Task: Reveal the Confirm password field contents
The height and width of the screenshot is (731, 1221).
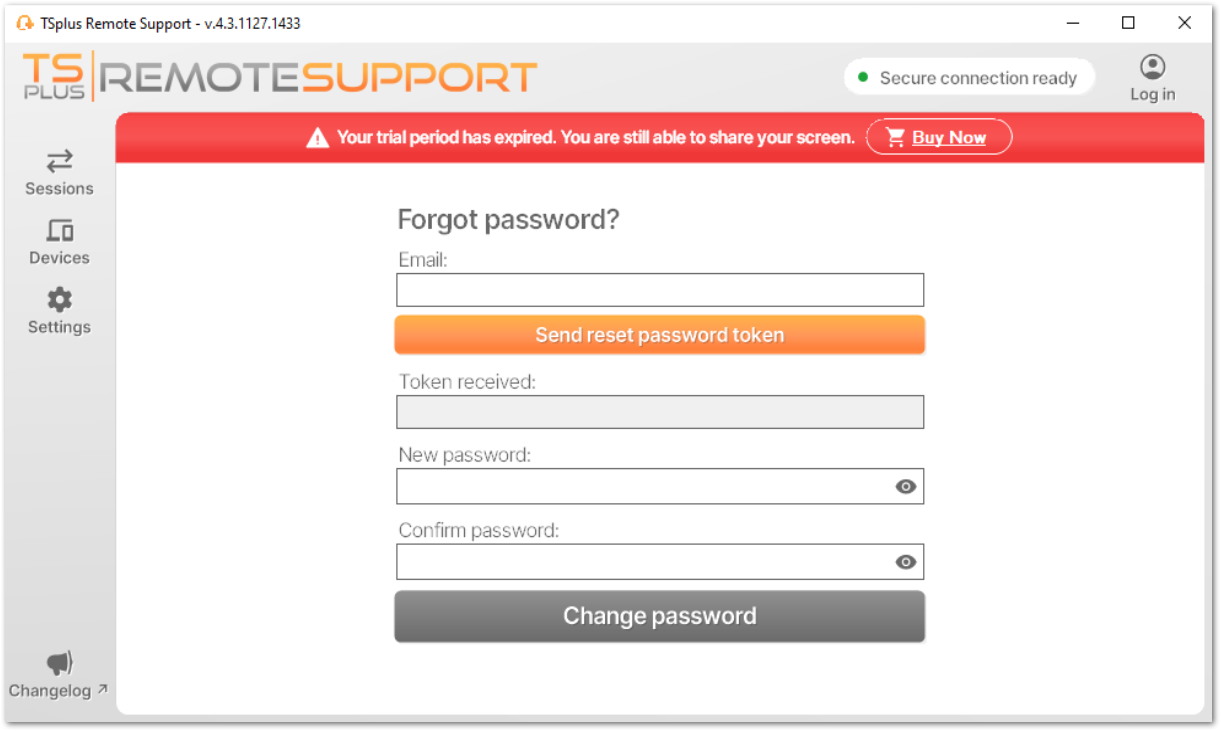Action: 906,562
